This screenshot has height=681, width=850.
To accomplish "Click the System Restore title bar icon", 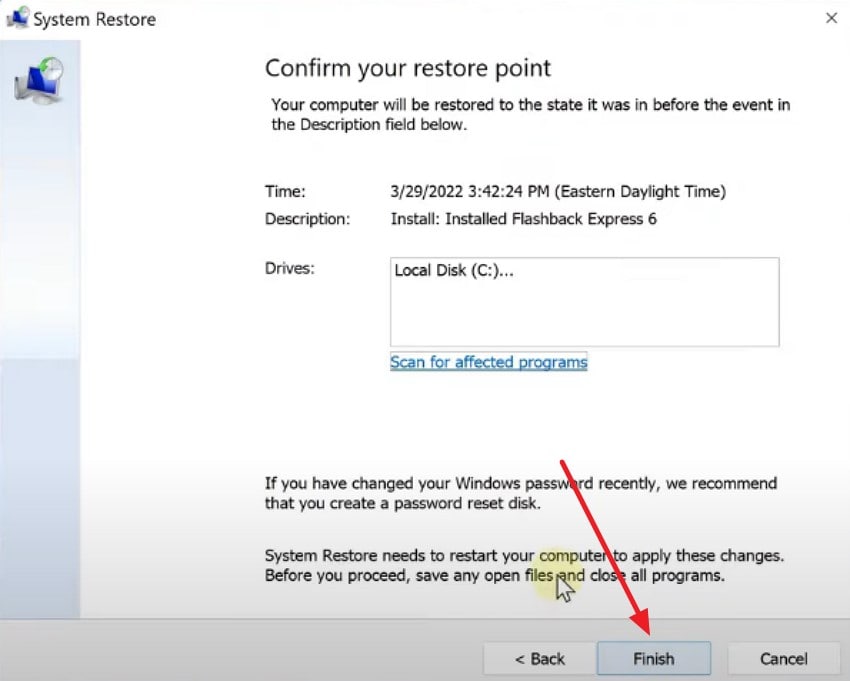I will (x=17, y=18).
